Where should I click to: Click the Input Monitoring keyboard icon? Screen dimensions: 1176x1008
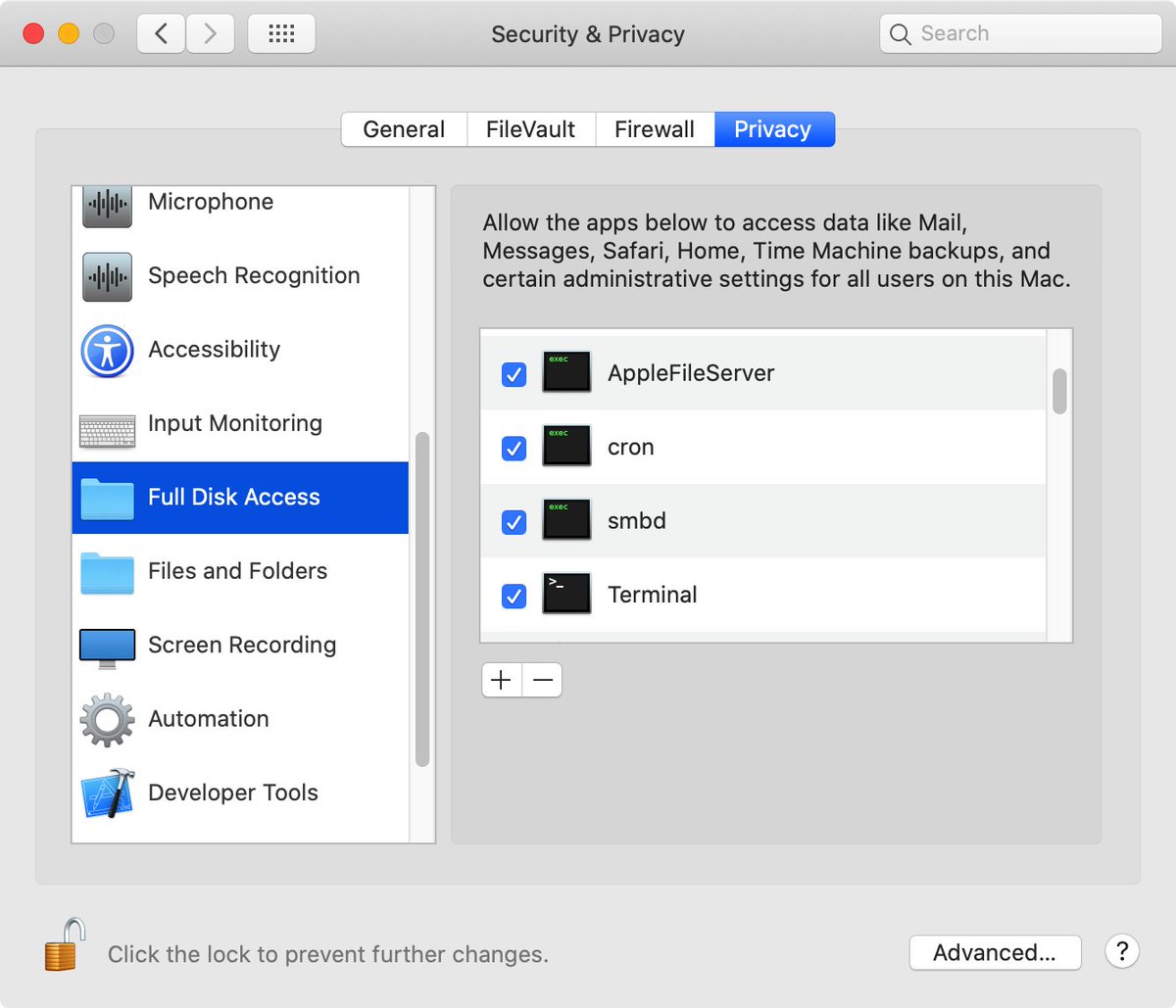107,431
